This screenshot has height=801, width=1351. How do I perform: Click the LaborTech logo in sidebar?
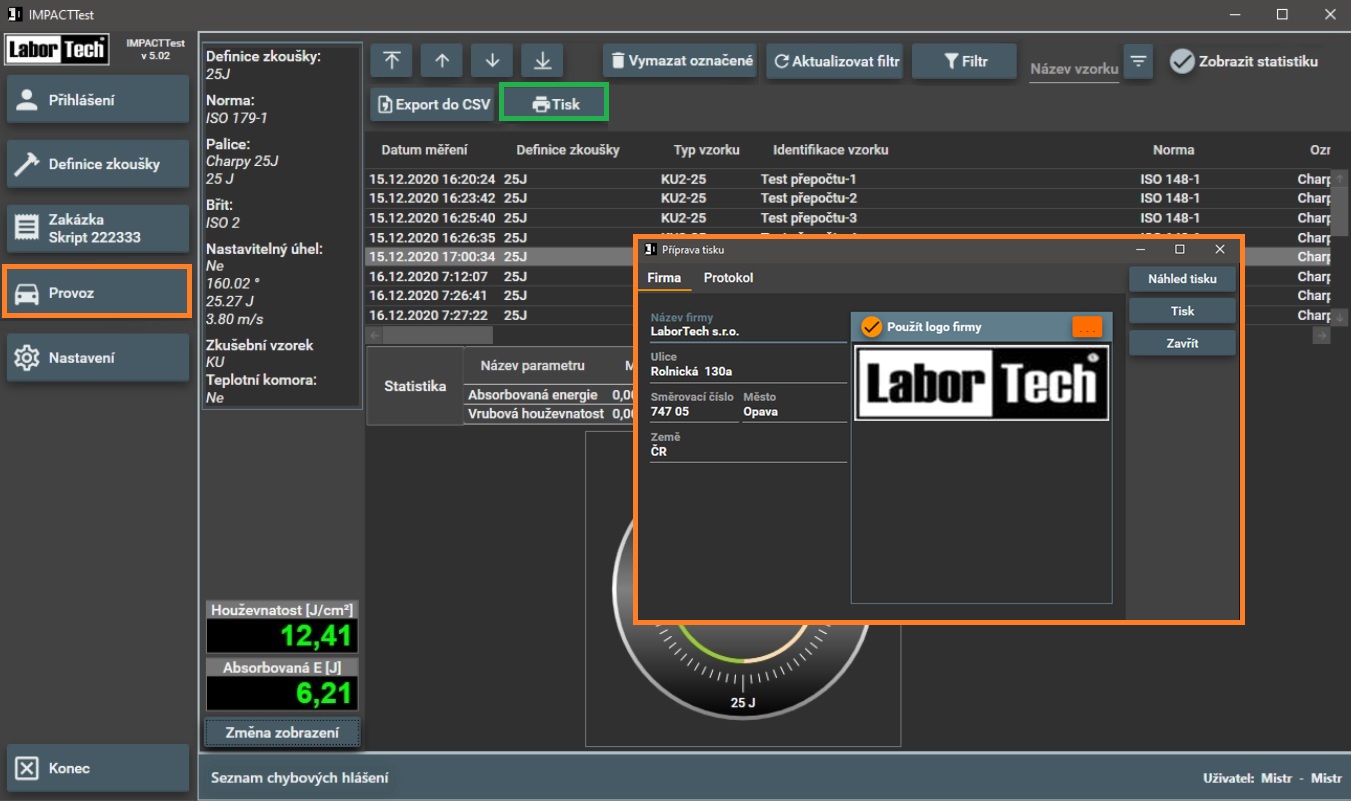pyautogui.click(x=57, y=50)
